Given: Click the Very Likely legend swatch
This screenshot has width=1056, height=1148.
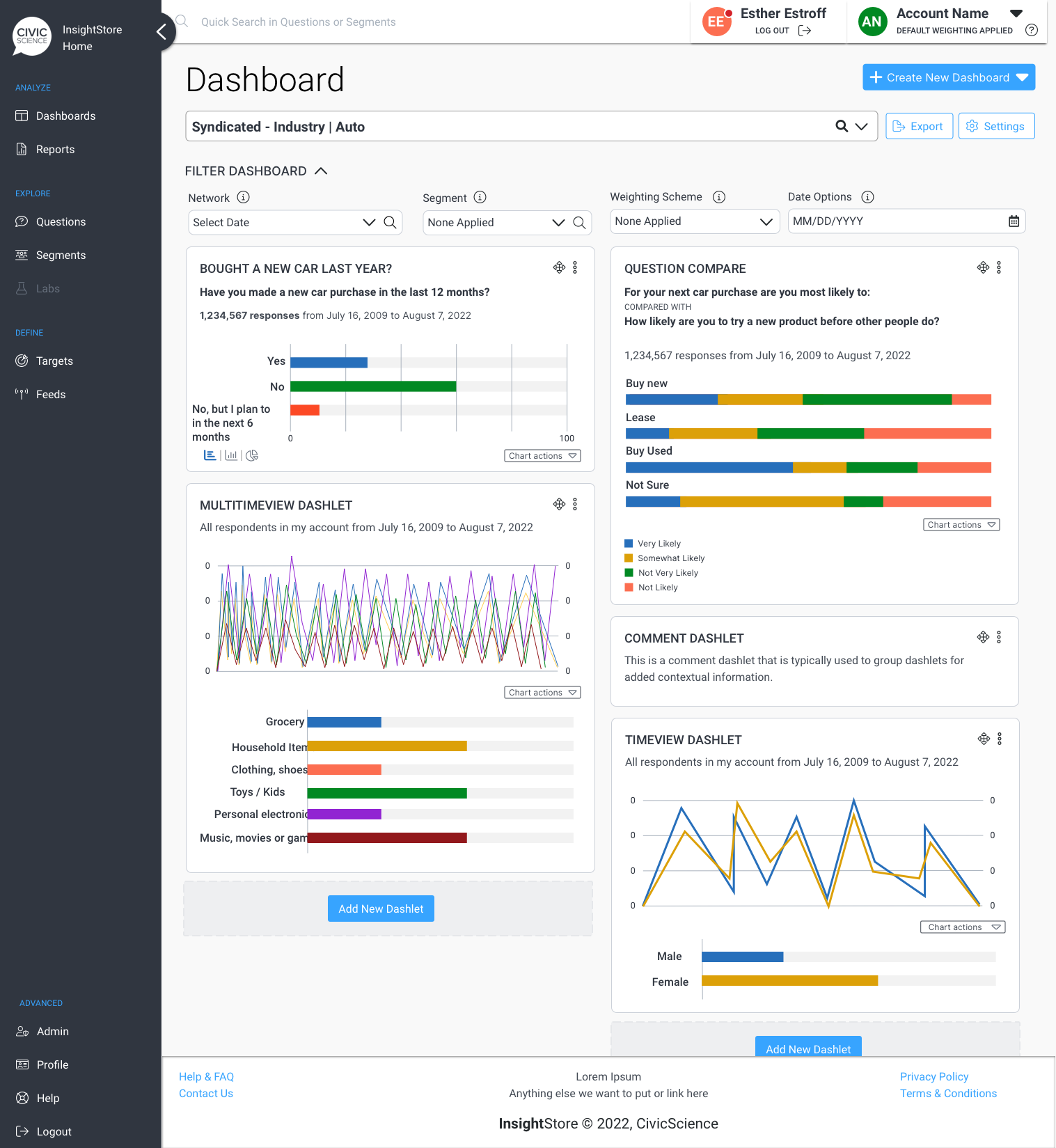Looking at the screenshot, I should [629, 544].
